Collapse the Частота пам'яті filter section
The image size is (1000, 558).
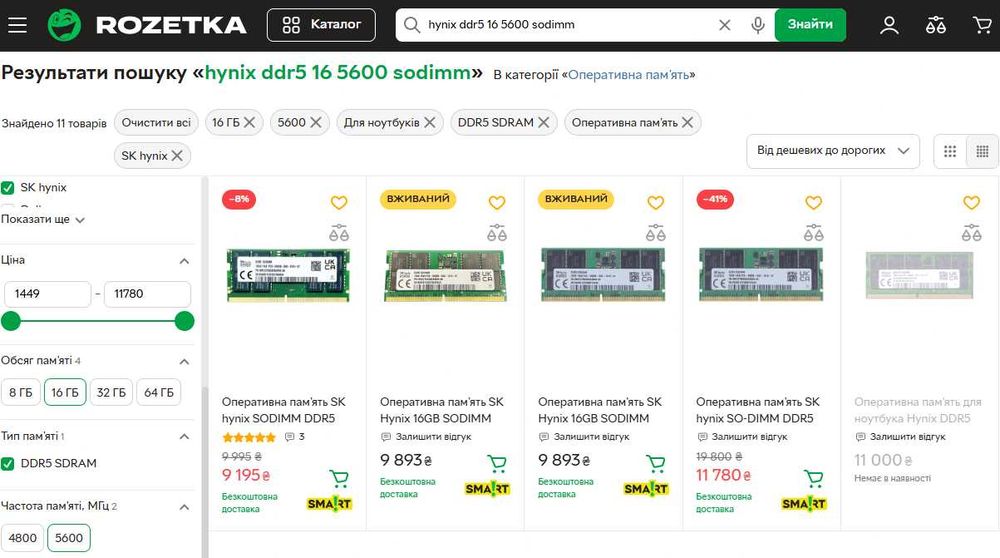(184, 507)
